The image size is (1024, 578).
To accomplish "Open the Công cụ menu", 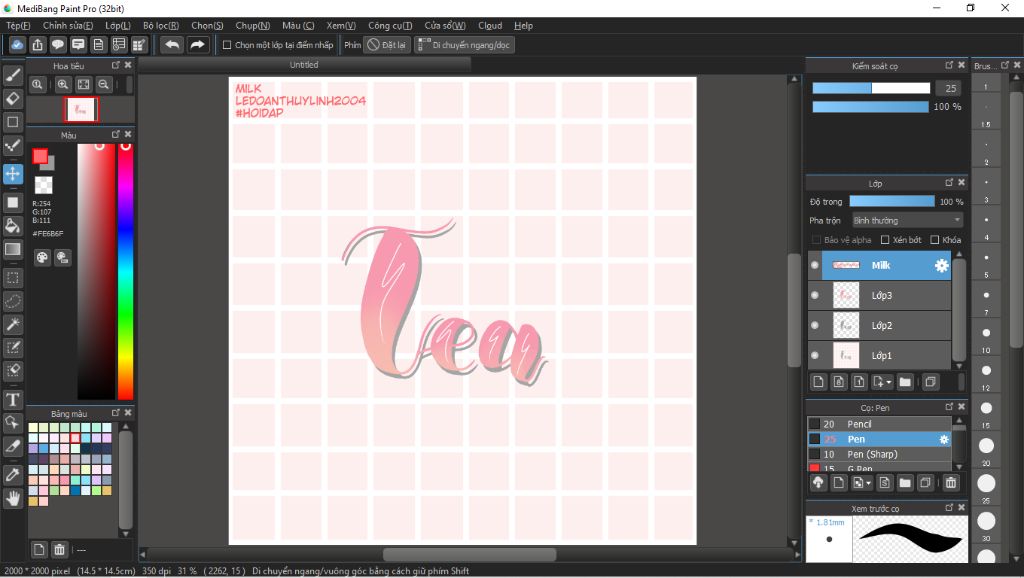I will point(390,25).
